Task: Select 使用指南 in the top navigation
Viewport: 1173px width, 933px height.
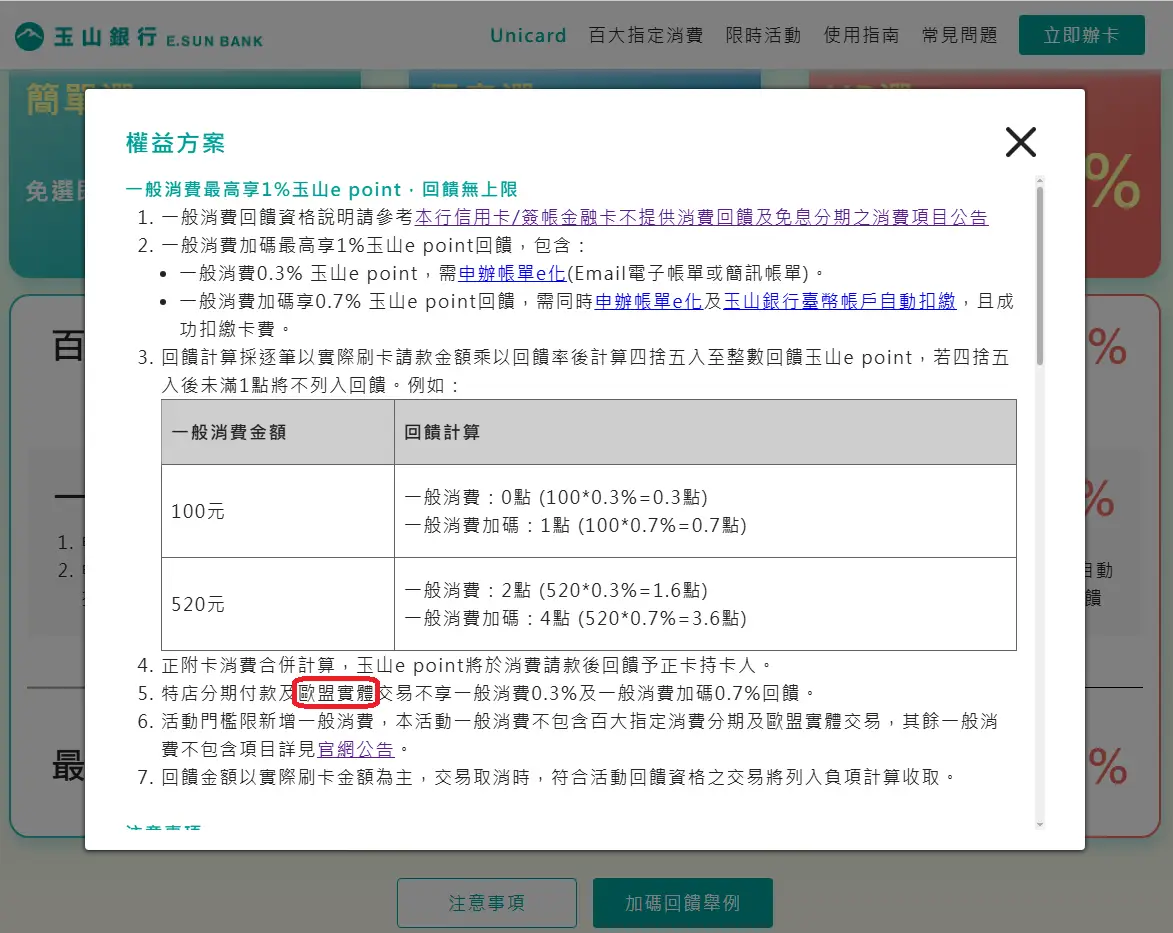Action: 861,35
